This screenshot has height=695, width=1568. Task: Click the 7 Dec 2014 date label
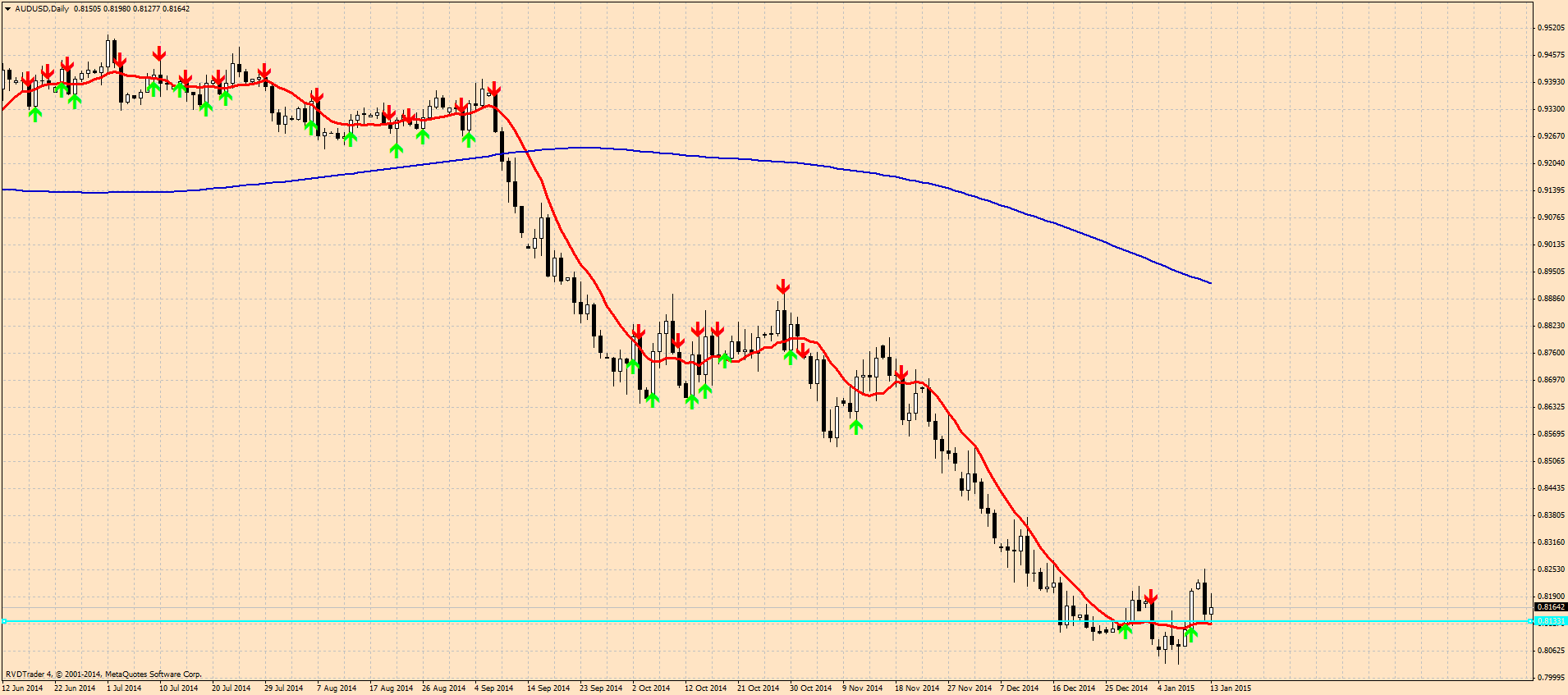point(1019,688)
